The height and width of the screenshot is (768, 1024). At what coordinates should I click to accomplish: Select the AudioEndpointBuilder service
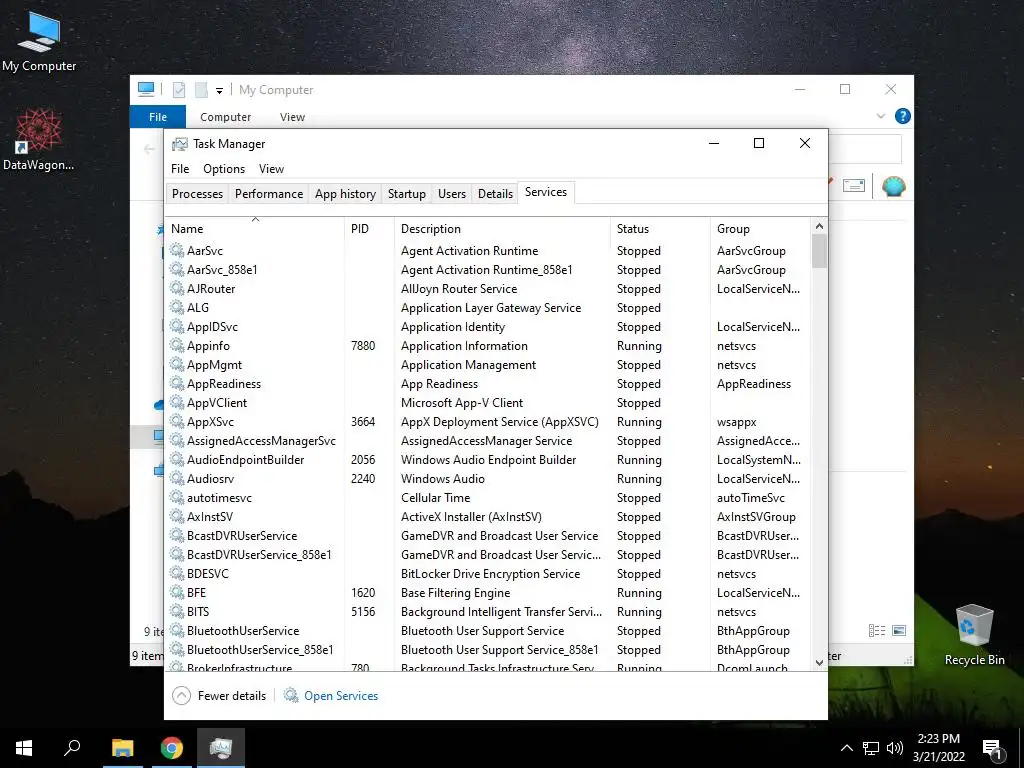click(x=487, y=460)
